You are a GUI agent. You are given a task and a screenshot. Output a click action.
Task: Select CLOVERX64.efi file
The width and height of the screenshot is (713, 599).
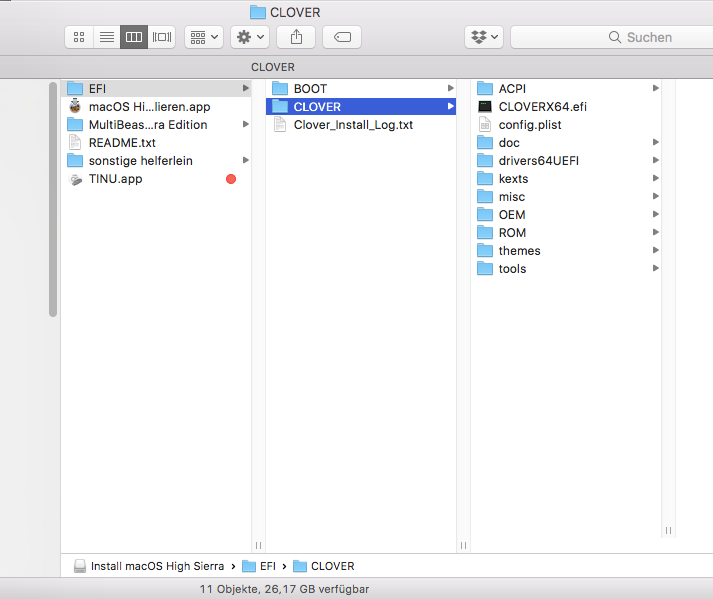click(x=566, y=106)
